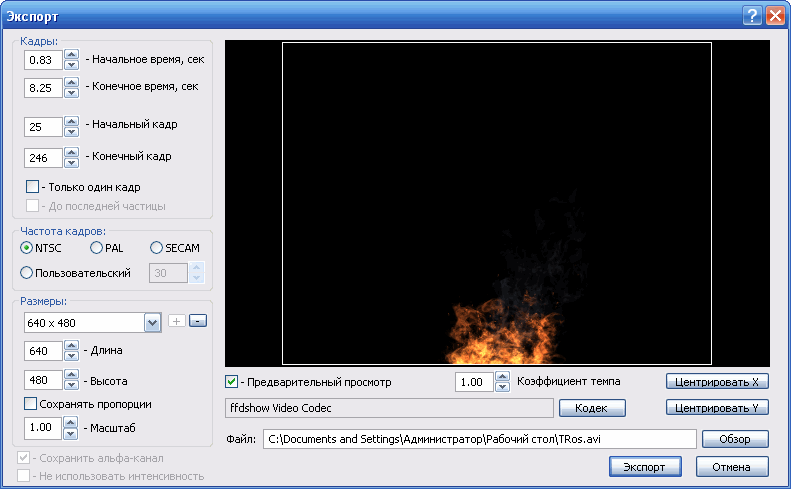The height and width of the screenshot is (489, 791).
Task: Decrease the Высота height value
Action: 72,385
